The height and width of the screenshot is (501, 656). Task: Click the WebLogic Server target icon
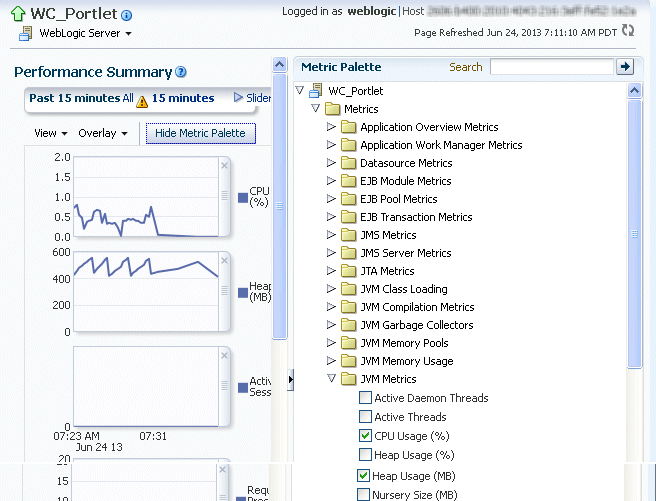tap(26, 33)
